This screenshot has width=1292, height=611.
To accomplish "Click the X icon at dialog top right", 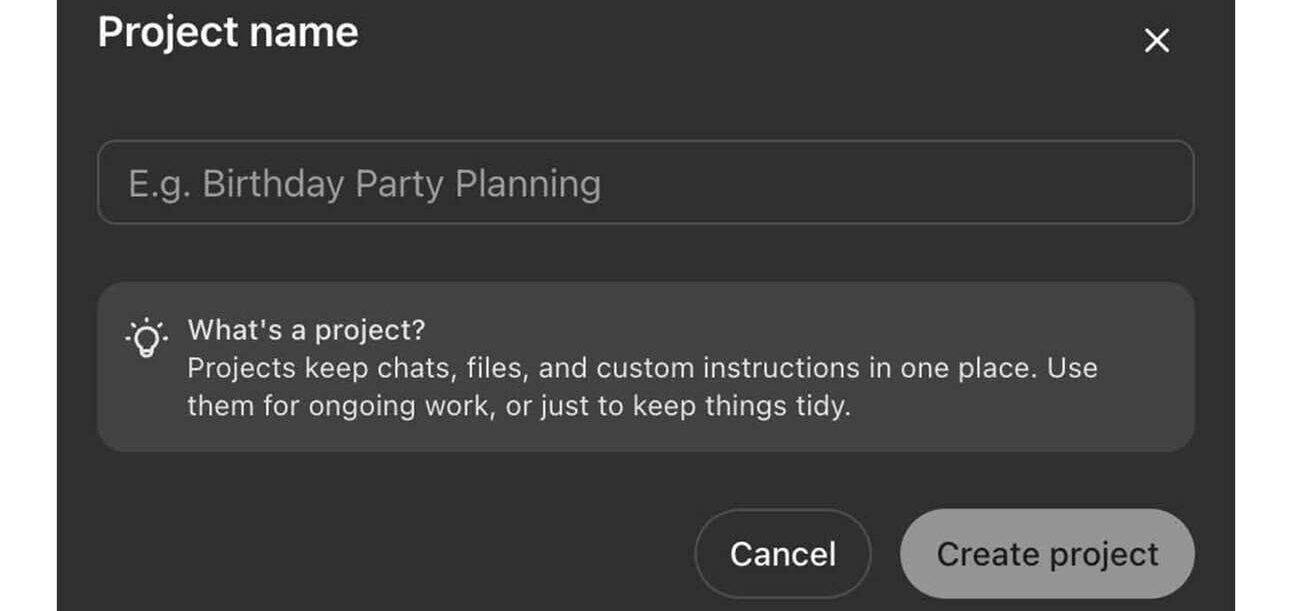I will pos(1156,41).
